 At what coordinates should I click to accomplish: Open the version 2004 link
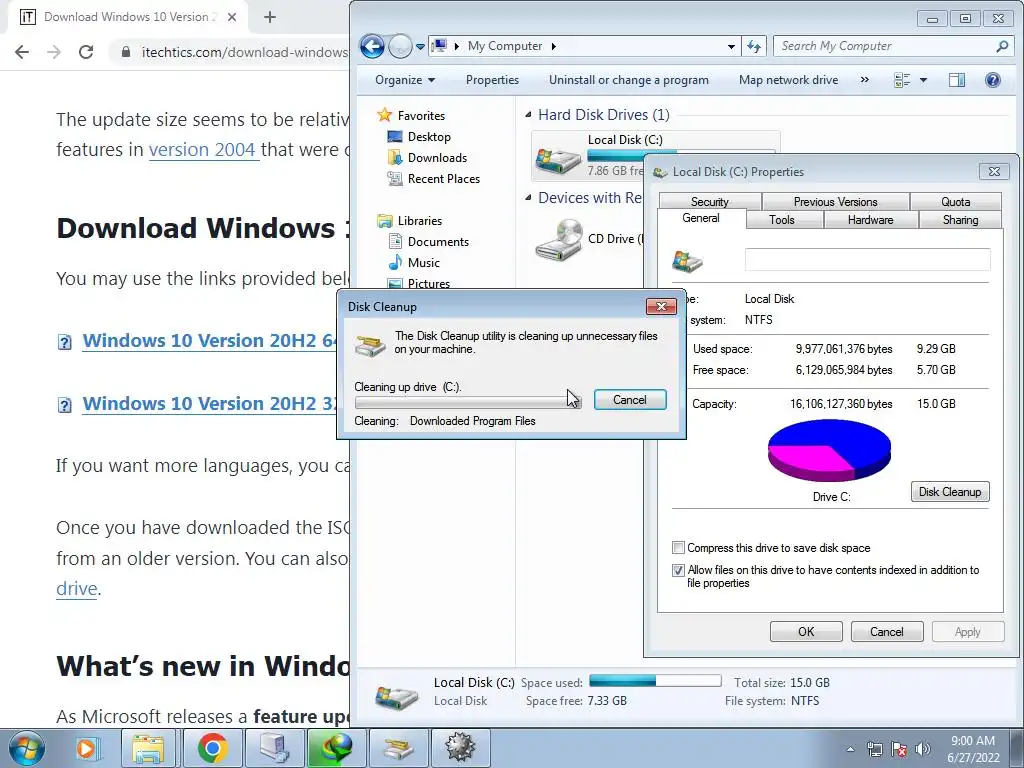[x=202, y=150]
